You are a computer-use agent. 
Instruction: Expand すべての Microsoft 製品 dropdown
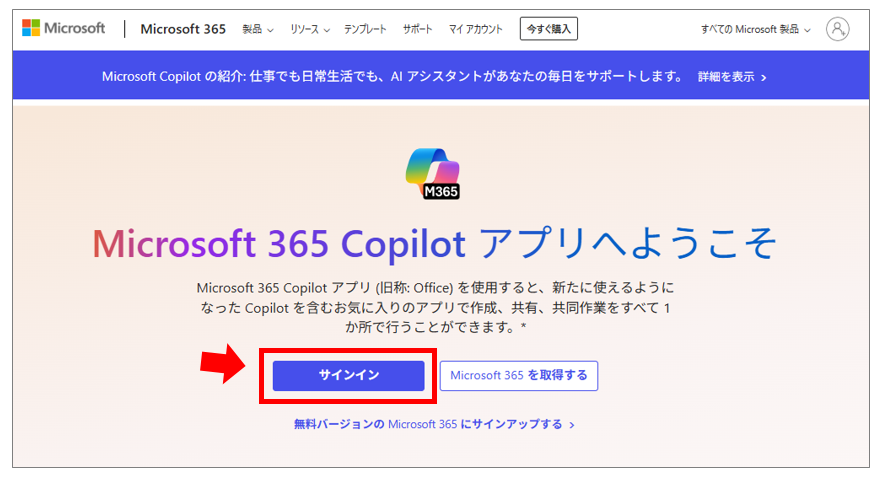click(x=755, y=29)
